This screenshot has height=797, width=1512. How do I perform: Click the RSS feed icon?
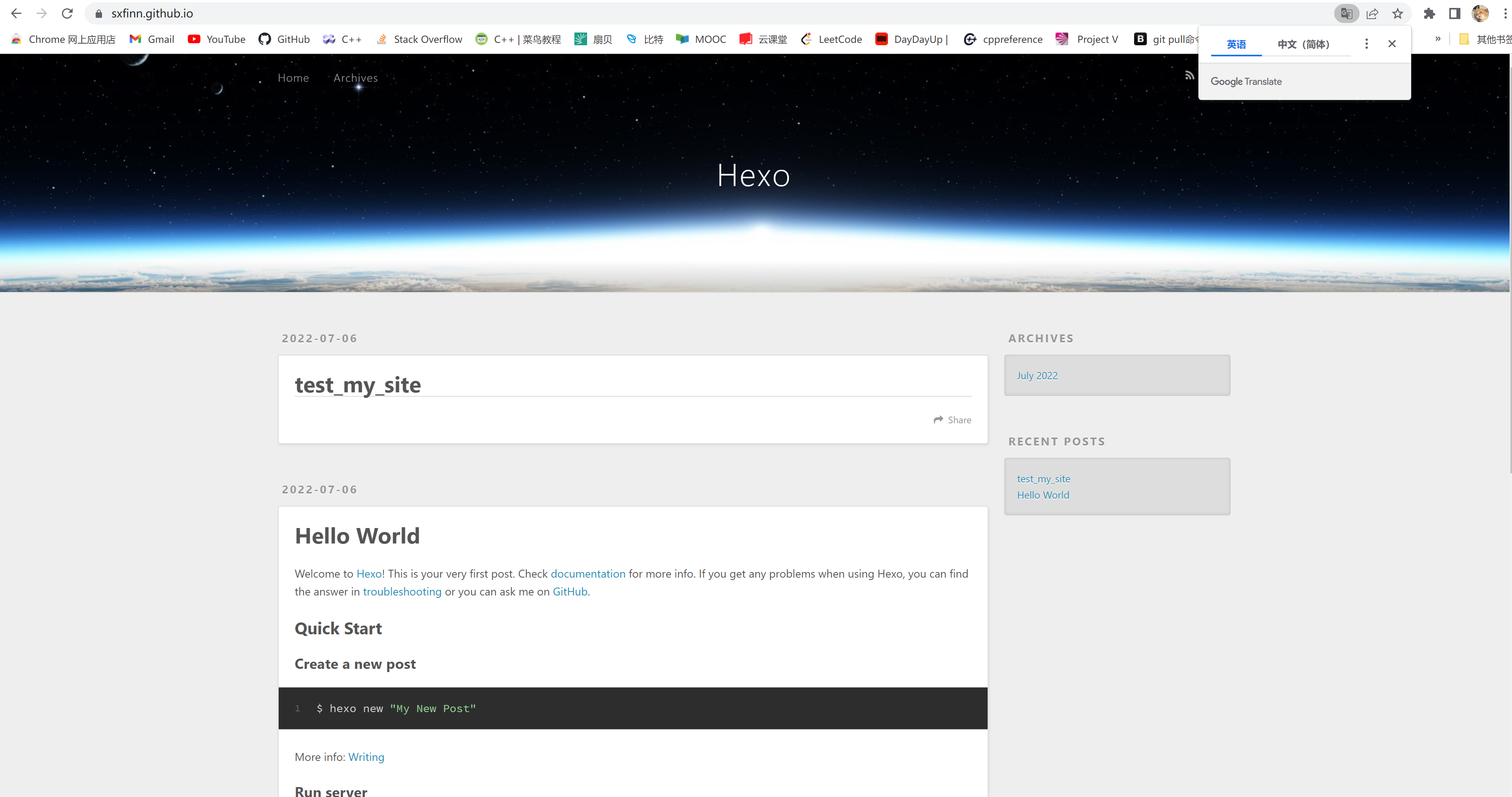[1189, 75]
